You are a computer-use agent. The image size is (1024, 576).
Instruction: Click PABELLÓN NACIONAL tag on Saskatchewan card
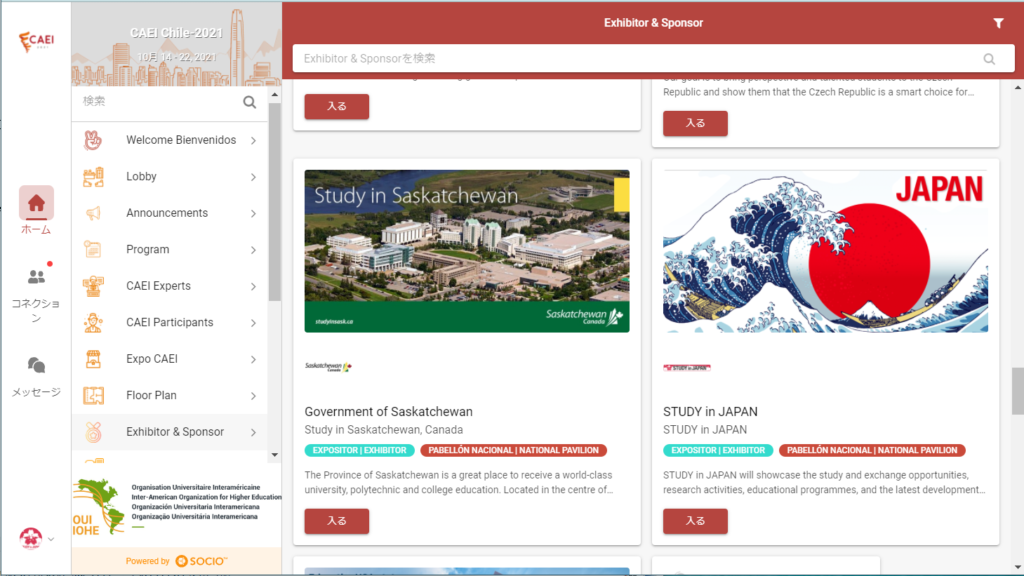click(513, 451)
